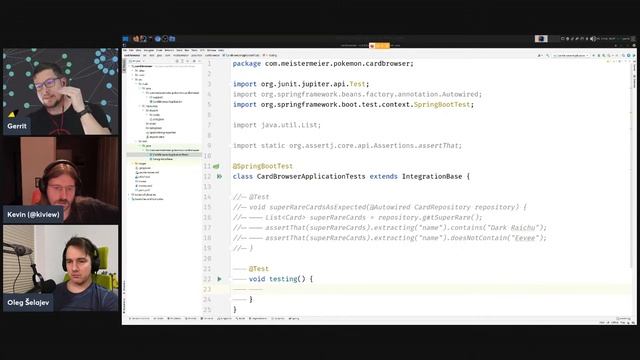The image size is (640, 360).
Task: Open the IDE settings gear in top toolbar
Action: tap(628, 56)
